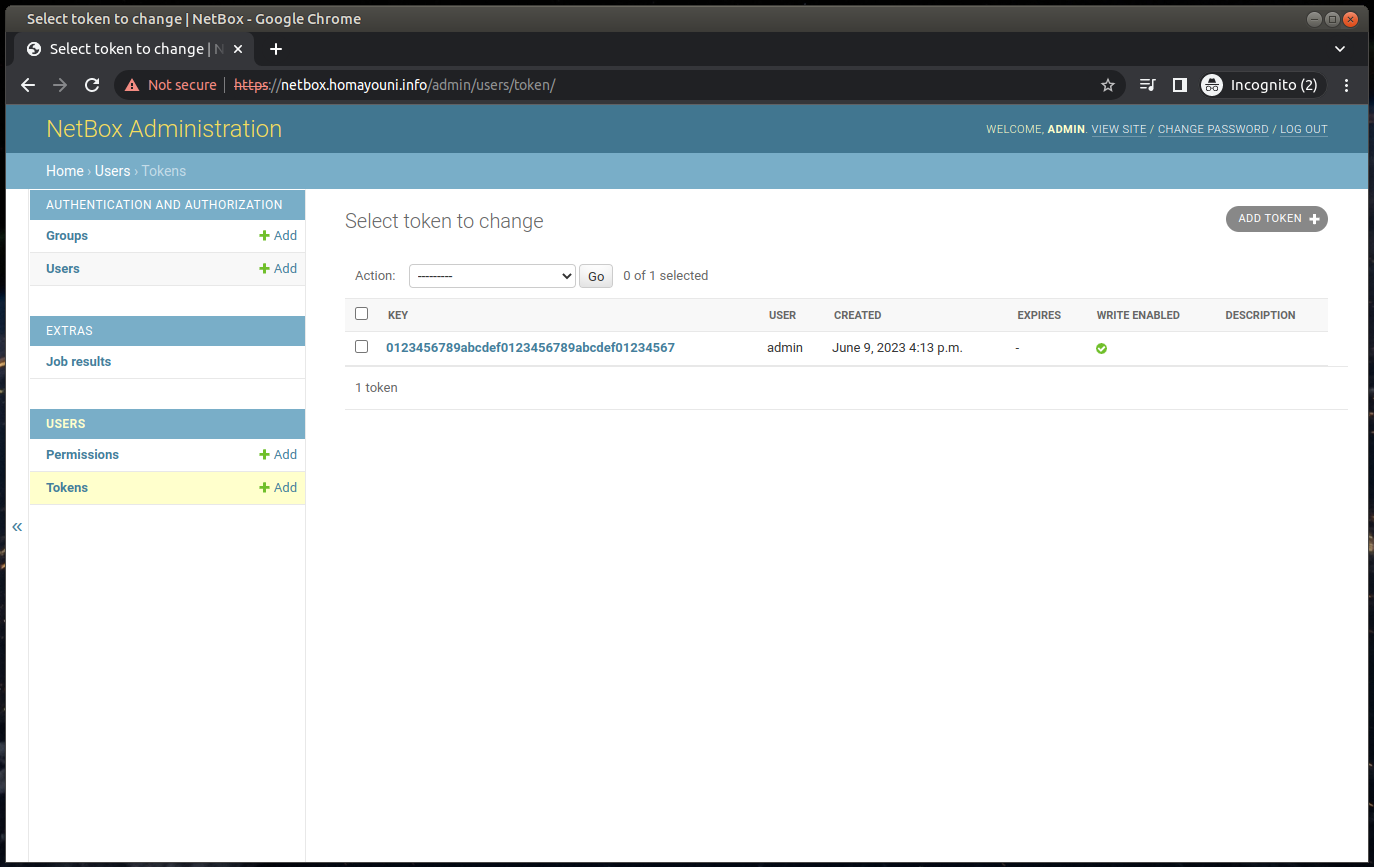Click the plus icon on Add Token button
1374x867 pixels.
(x=1314, y=219)
